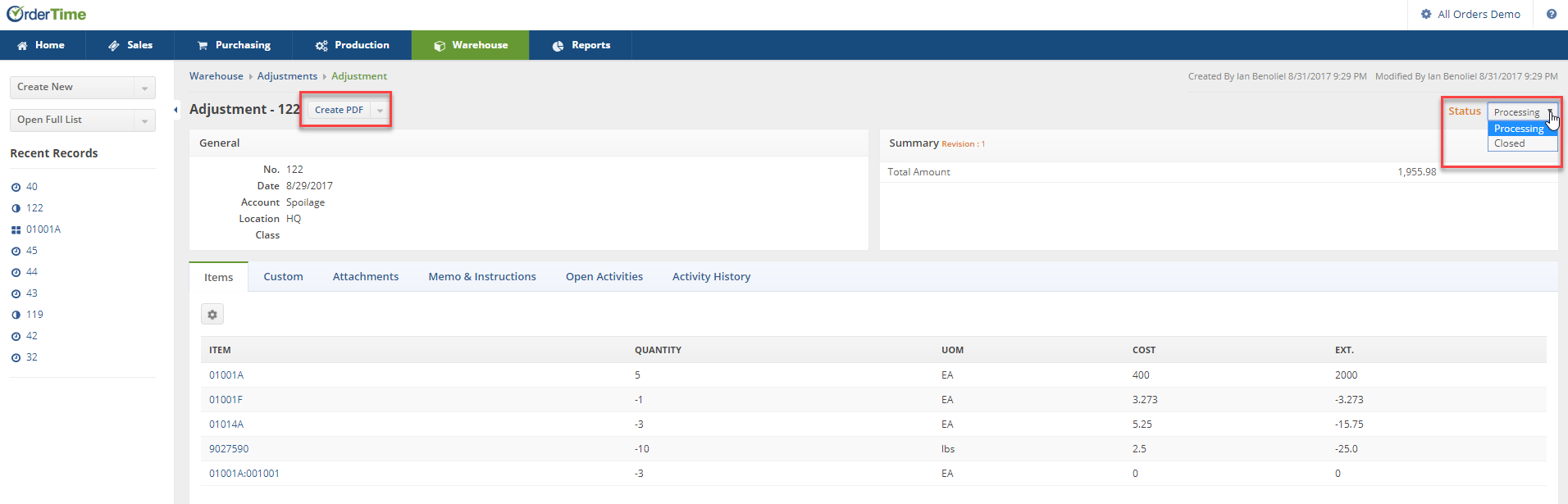Image resolution: width=1568 pixels, height=504 pixels.
Task: Click the ITEM column header
Action: (x=220, y=350)
